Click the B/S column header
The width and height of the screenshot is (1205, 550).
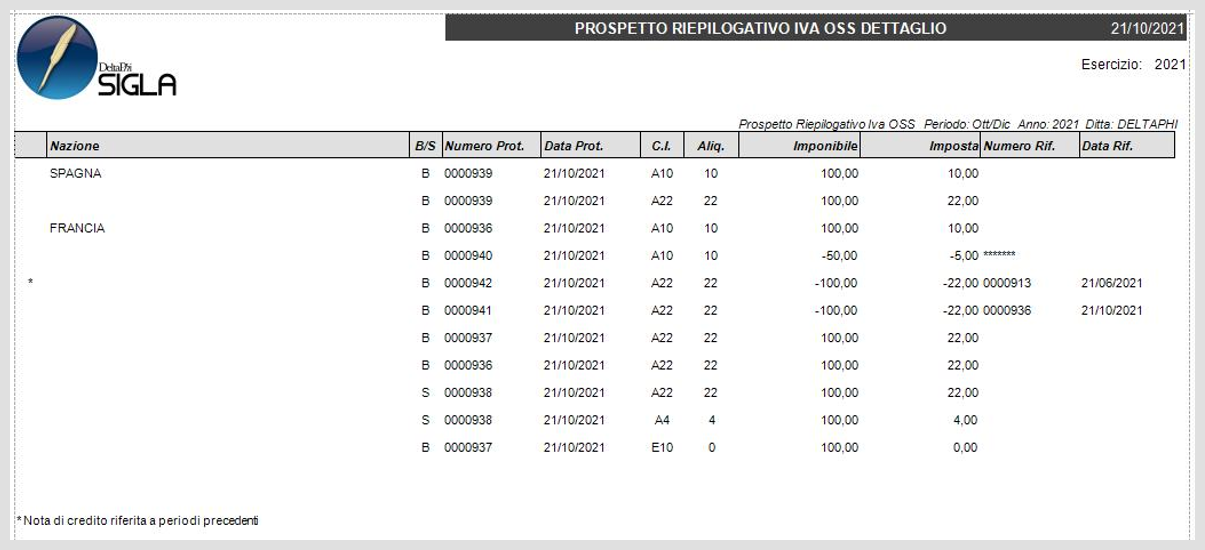pyautogui.click(x=425, y=146)
